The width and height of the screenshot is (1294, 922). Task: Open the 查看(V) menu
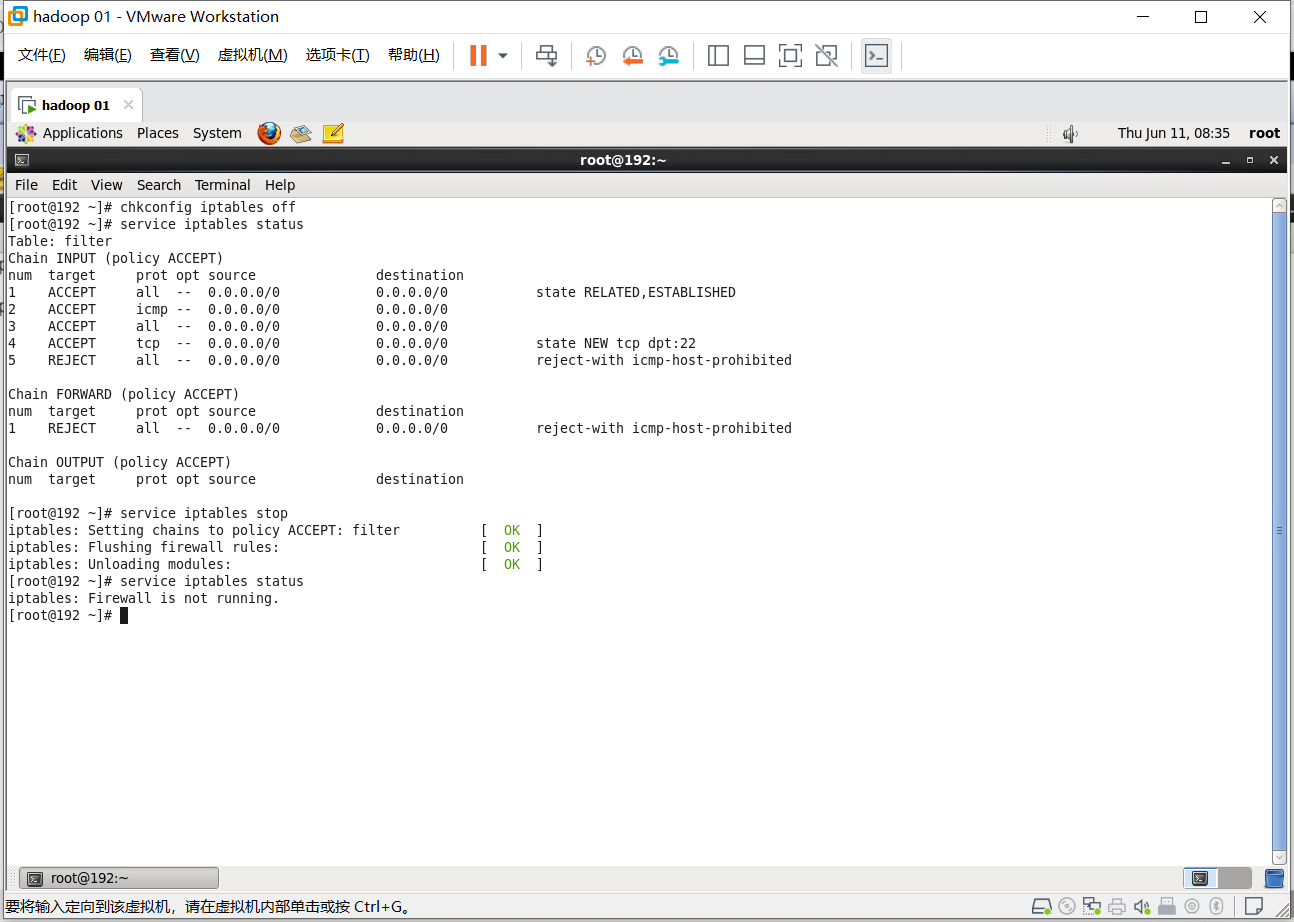click(175, 55)
